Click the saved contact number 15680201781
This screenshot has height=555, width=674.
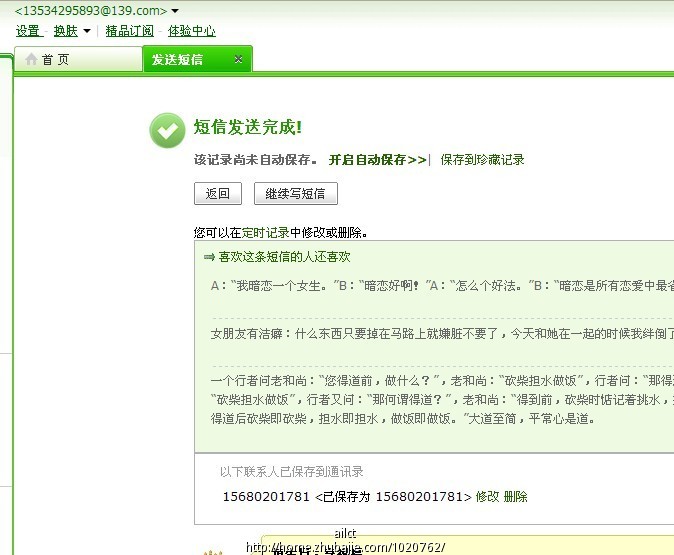pos(266,497)
